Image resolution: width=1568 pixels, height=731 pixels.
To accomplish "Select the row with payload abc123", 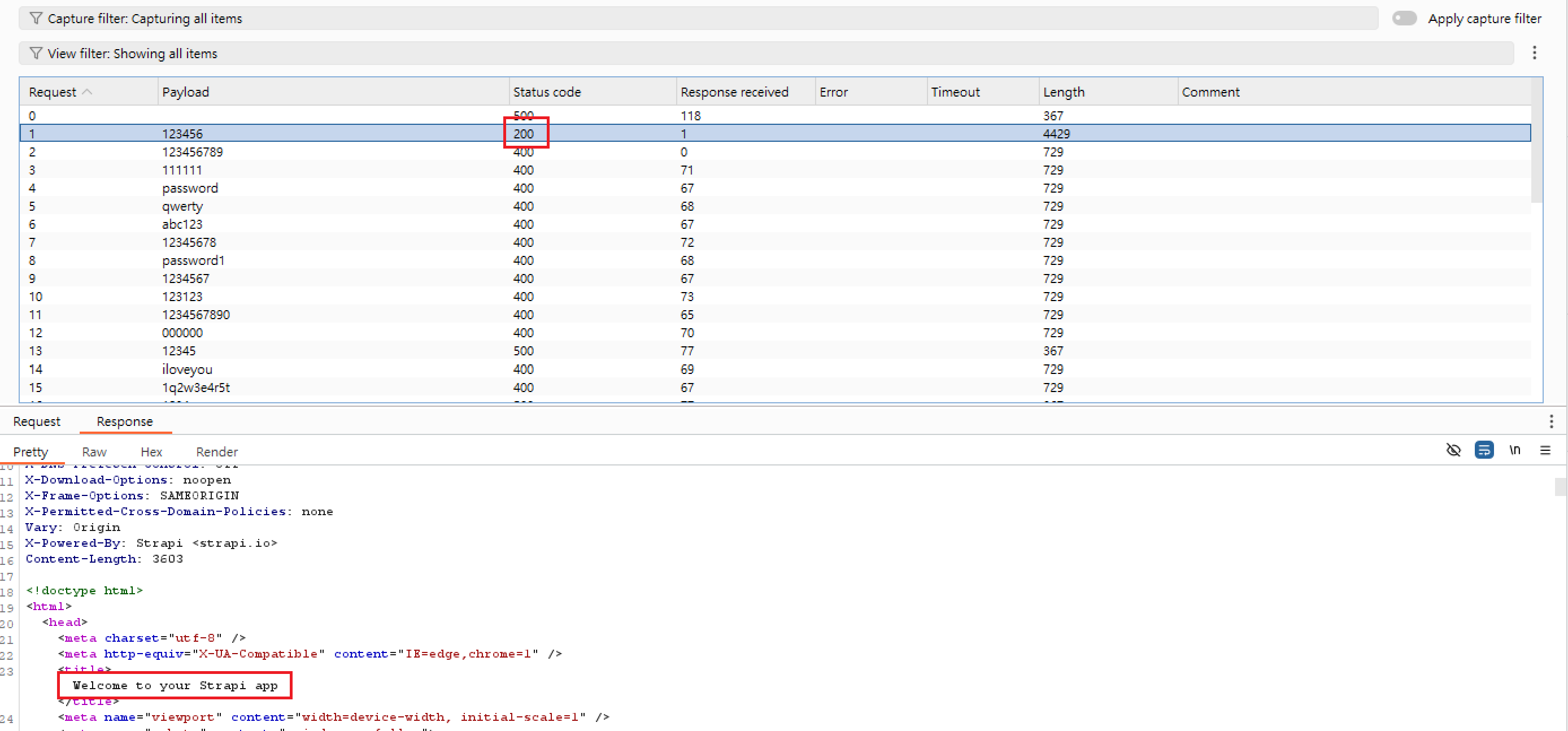I will pyautogui.click(x=775, y=224).
